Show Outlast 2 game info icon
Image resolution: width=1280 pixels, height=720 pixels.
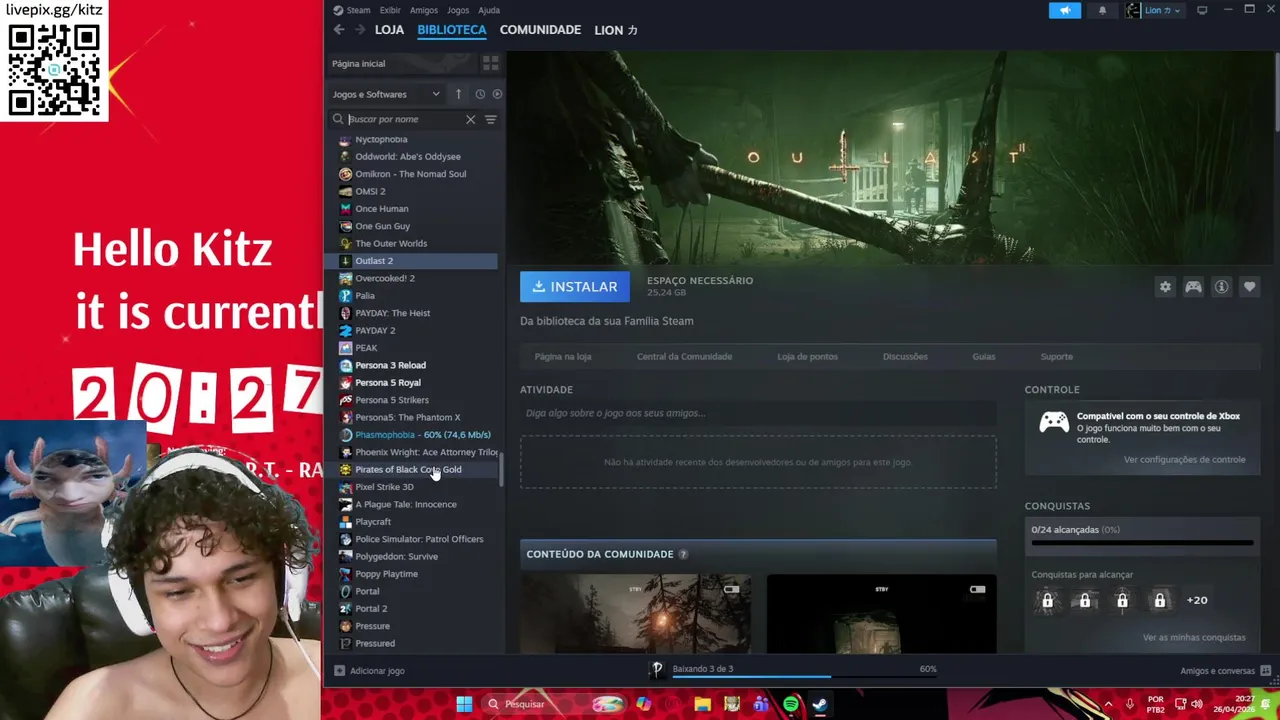point(1221,287)
